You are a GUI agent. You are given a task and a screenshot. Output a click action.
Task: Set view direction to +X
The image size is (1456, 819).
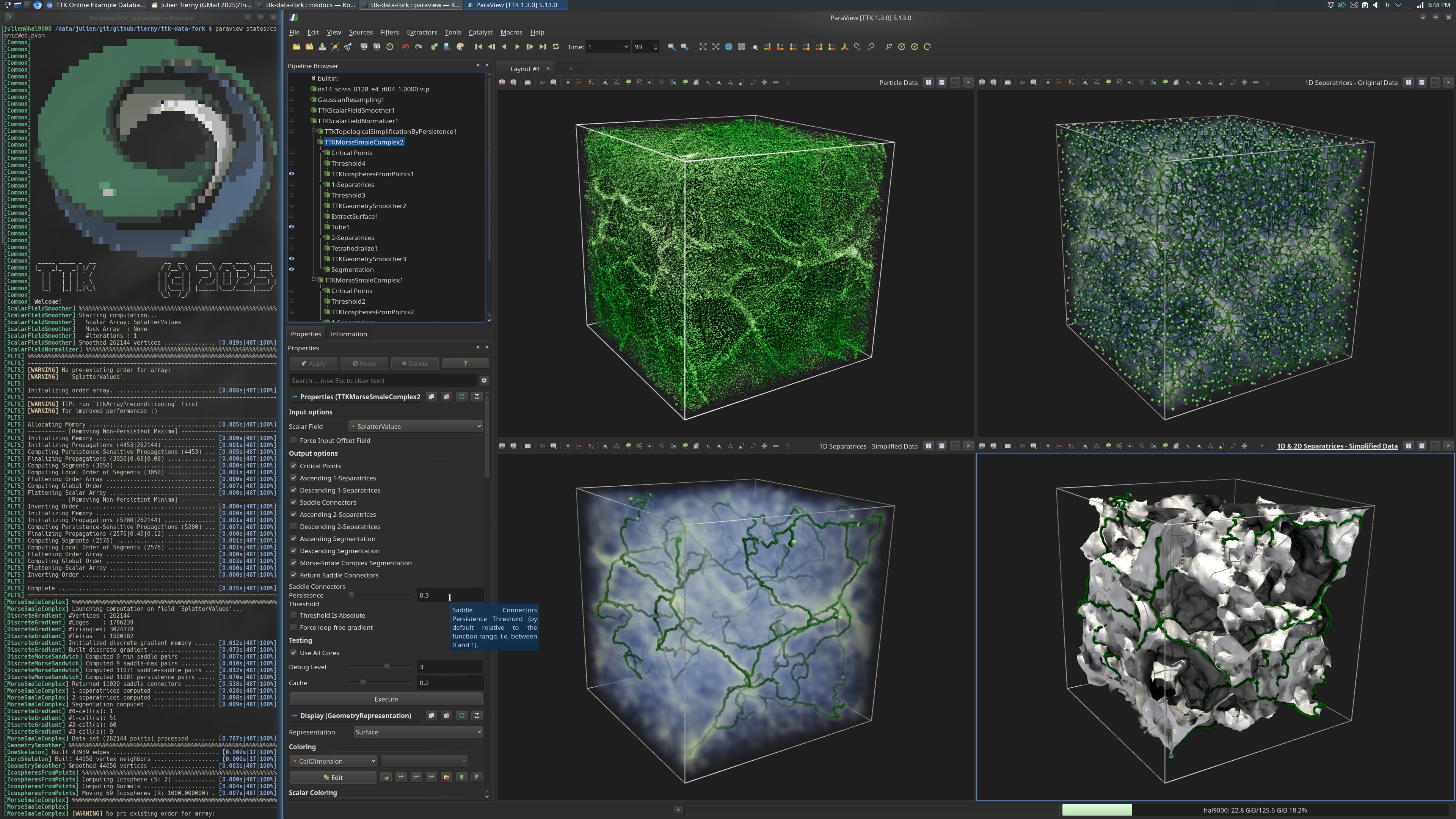pos(767,47)
